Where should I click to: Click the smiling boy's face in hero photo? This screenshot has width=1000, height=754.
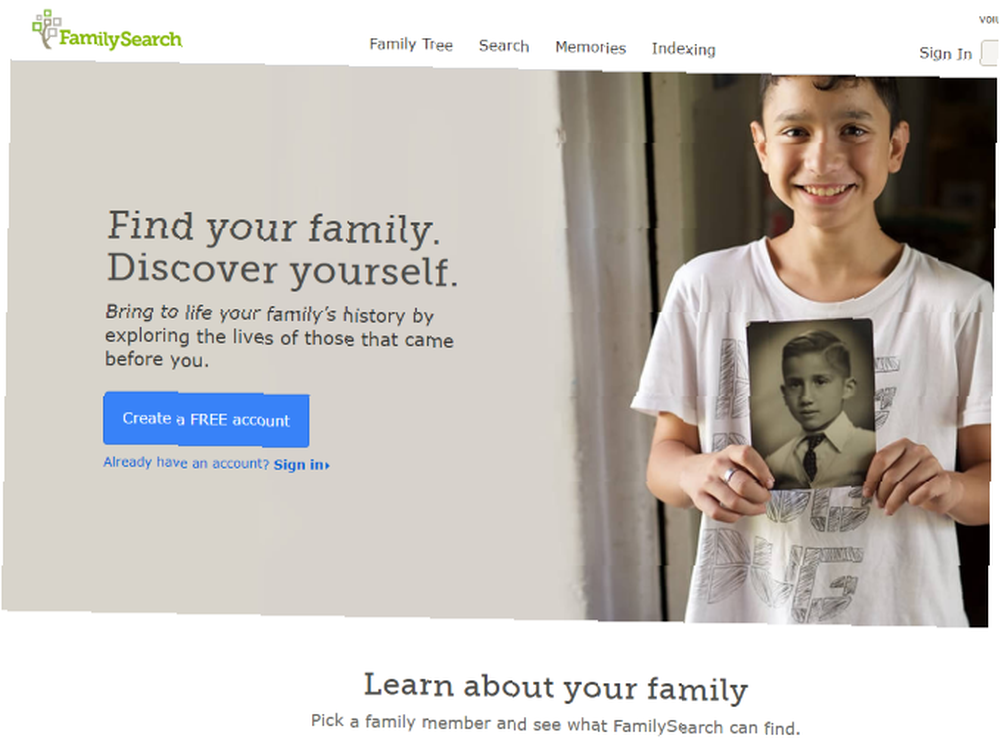pos(827,149)
